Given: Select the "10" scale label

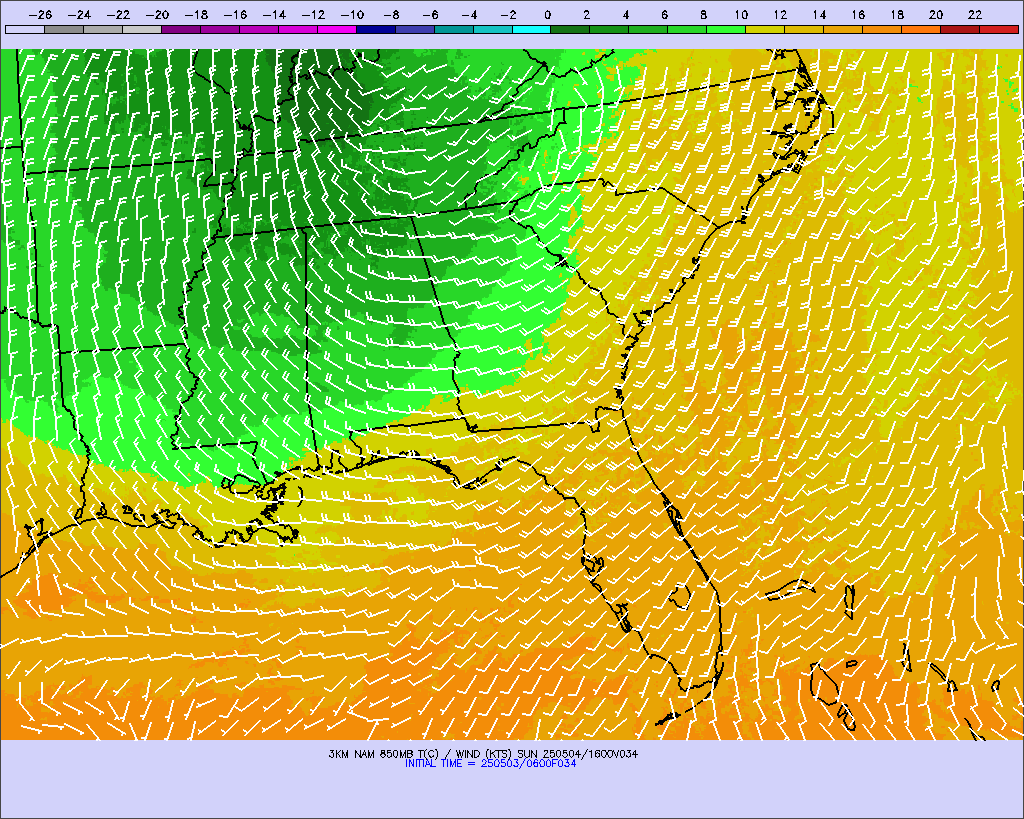Looking at the screenshot, I should (x=741, y=14).
